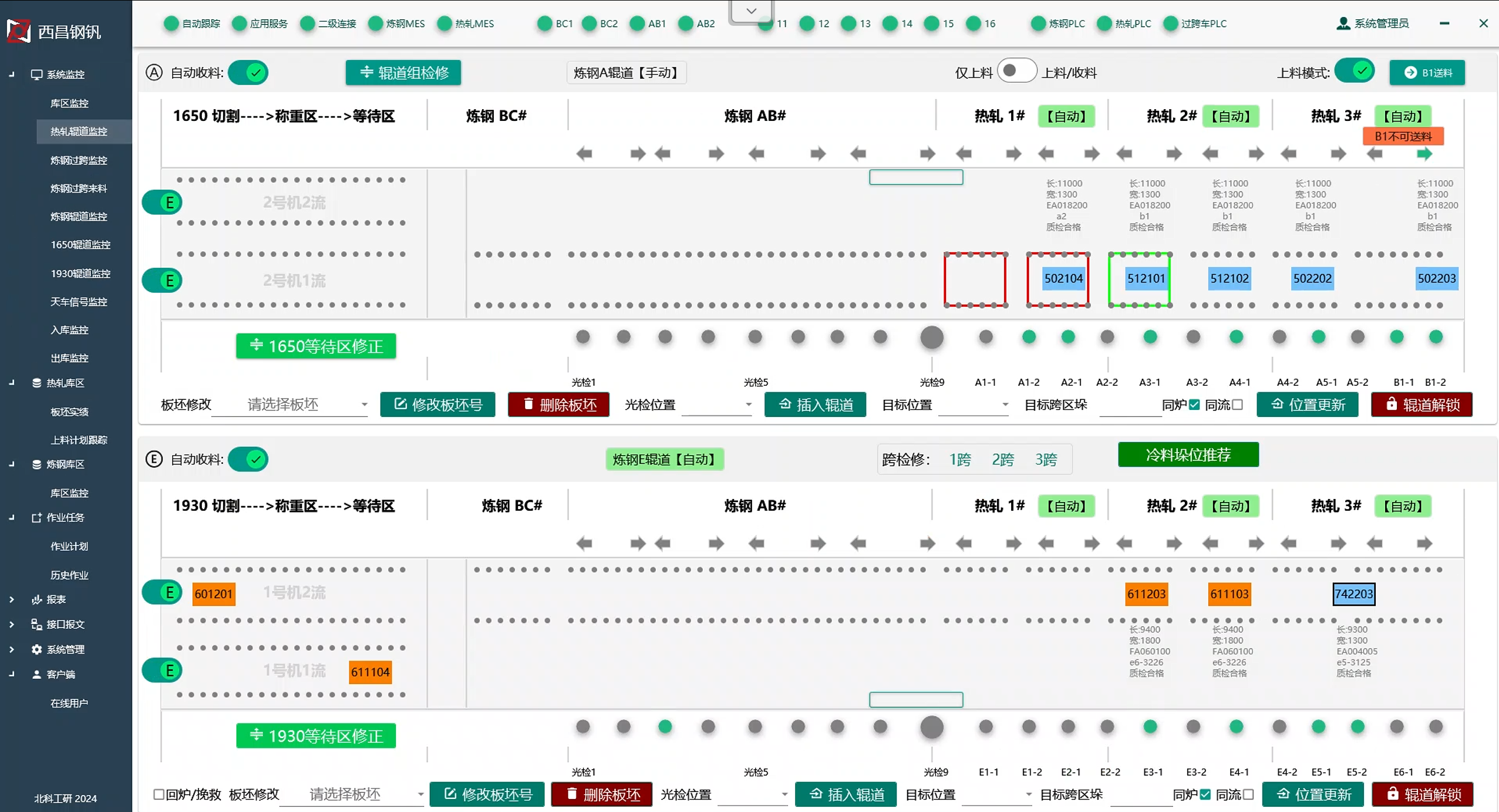Toggle the 仅上料 / 上料收料 switch
The image size is (1499, 812).
click(1016, 72)
